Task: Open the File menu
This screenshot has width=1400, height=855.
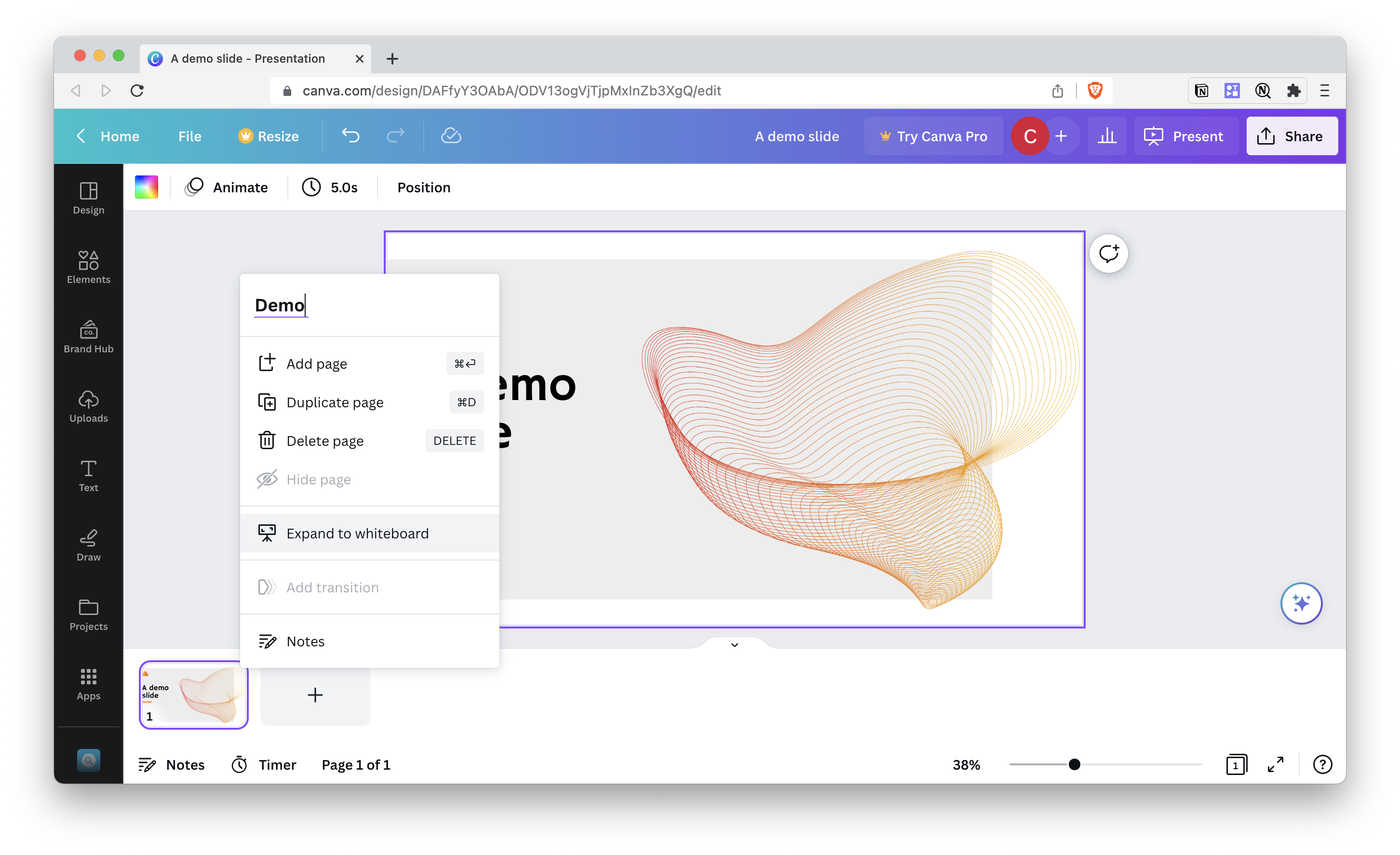Action: [190, 136]
